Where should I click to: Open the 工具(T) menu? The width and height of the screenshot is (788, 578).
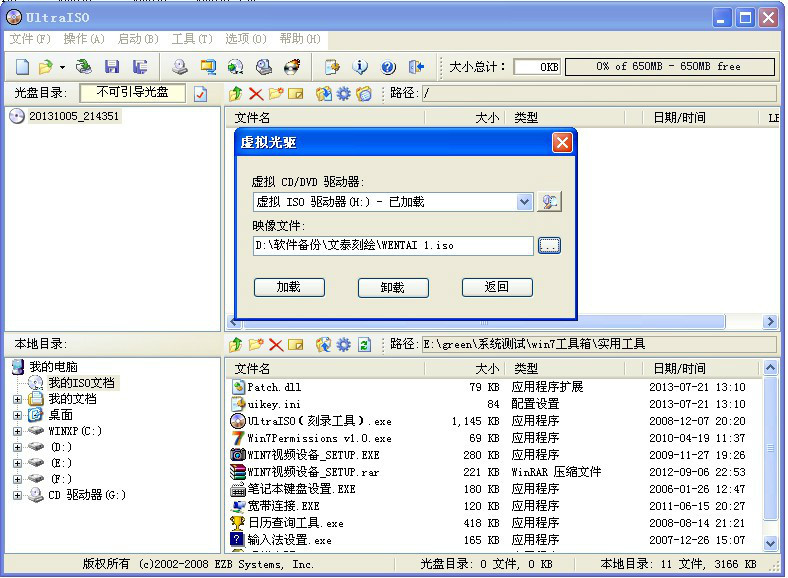(192, 39)
